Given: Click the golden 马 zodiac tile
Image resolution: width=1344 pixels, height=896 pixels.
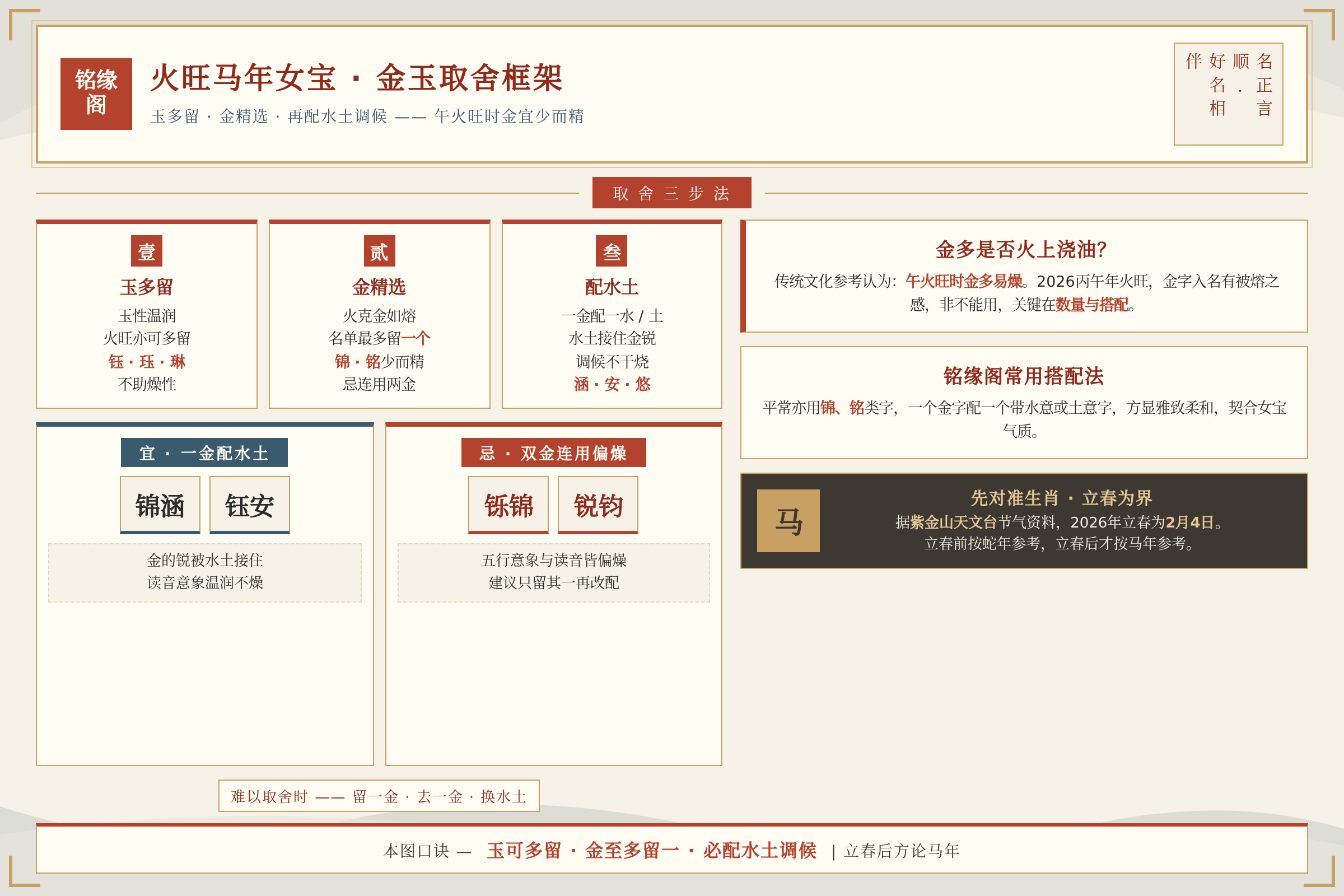Looking at the screenshot, I should tap(788, 521).
